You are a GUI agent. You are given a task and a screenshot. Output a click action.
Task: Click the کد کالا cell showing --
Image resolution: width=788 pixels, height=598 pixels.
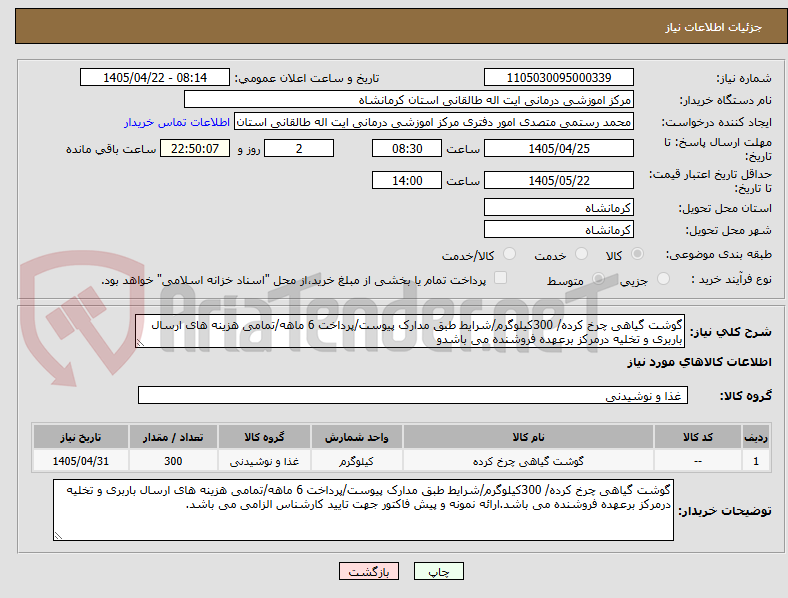point(698,461)
